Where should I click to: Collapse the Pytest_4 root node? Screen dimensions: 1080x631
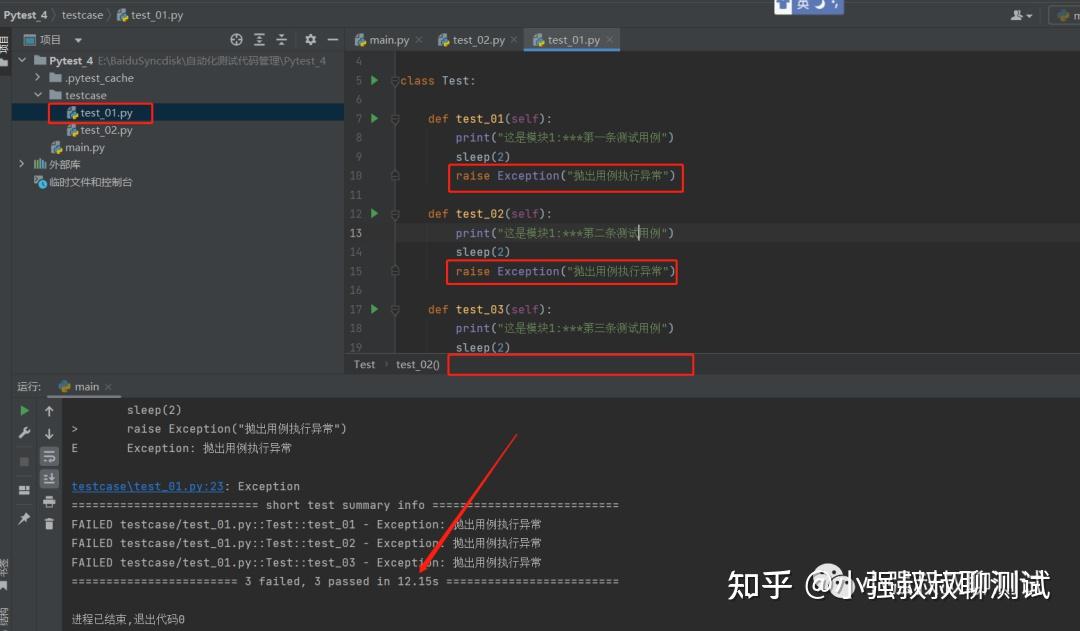(x=22, y=61)
